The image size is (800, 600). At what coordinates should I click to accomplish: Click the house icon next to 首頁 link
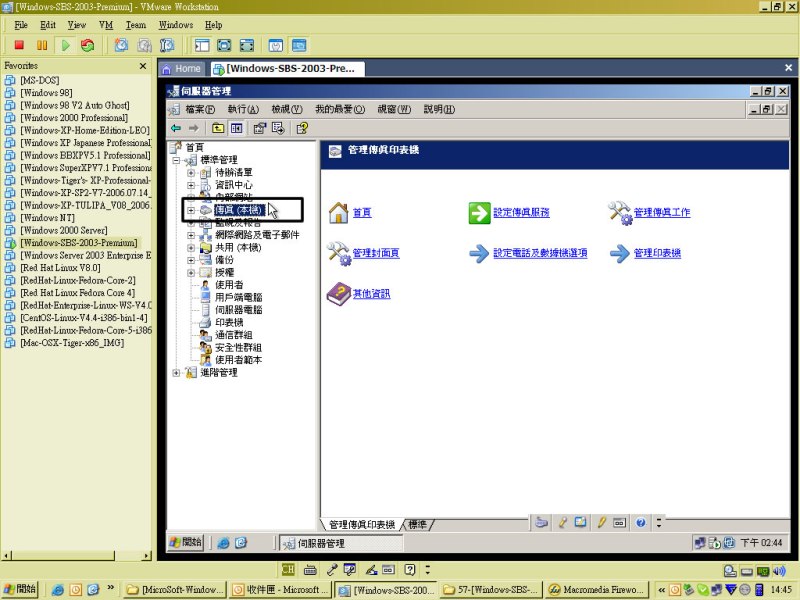point(338,213)
